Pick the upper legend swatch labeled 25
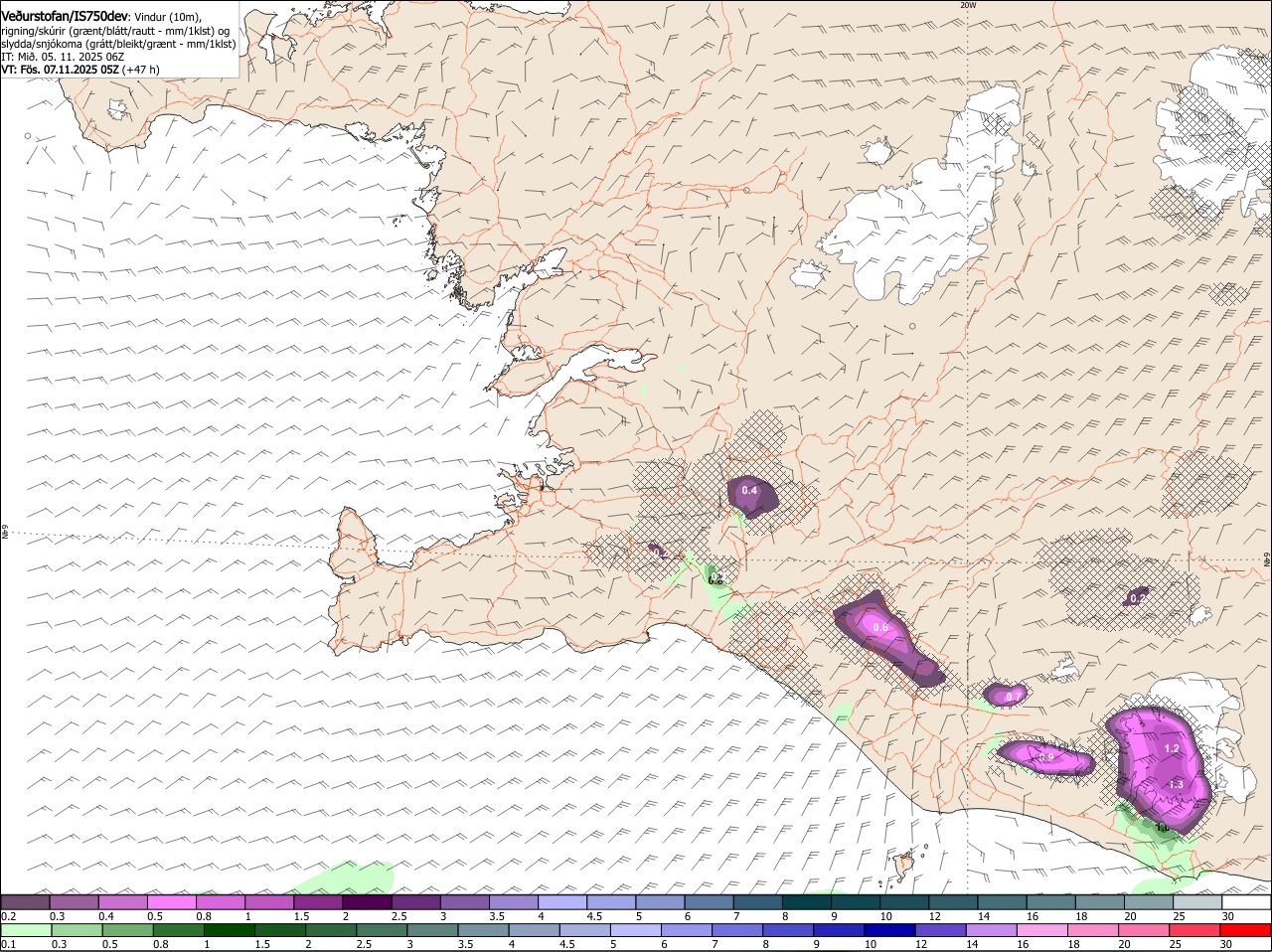 [1198, 902]
